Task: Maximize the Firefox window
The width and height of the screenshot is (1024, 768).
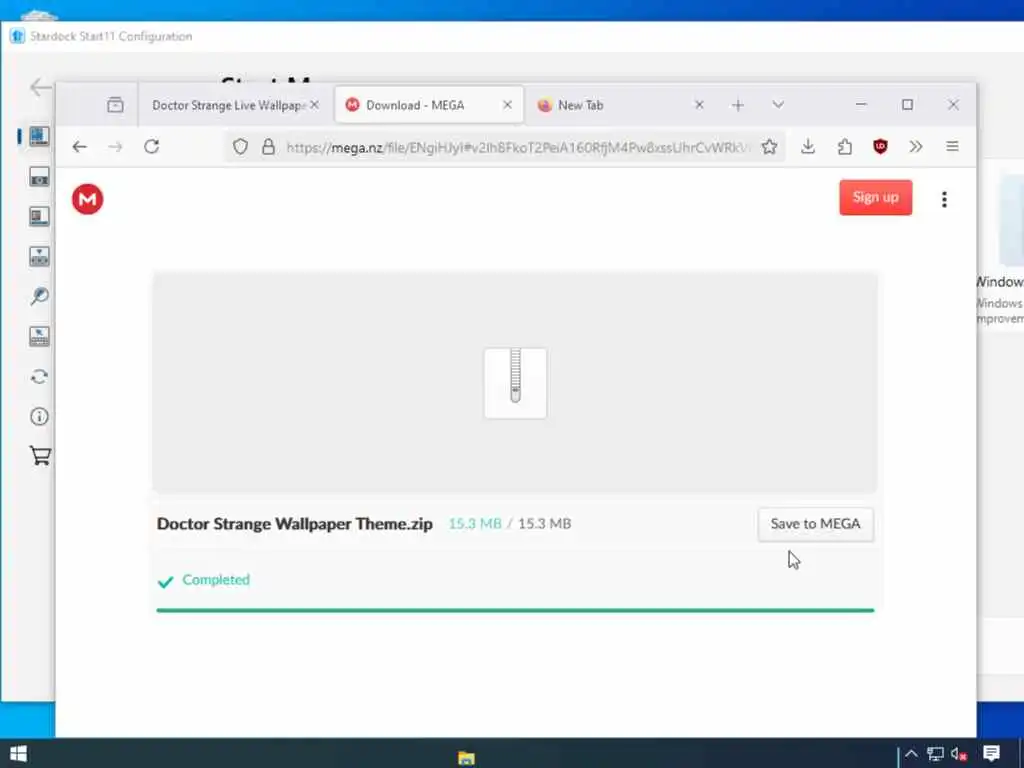Action: click(x=907, y=105)
